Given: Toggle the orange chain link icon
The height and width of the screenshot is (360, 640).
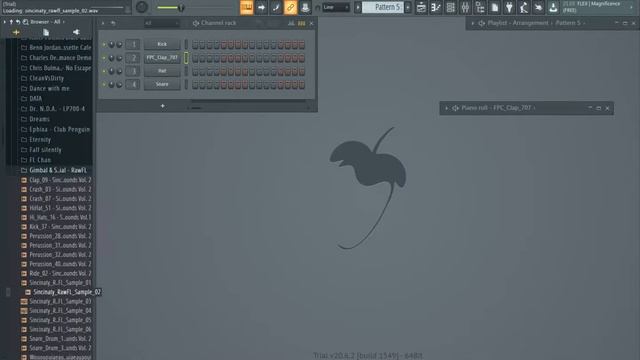Looking at the screenshot, I should pos(291,7).
